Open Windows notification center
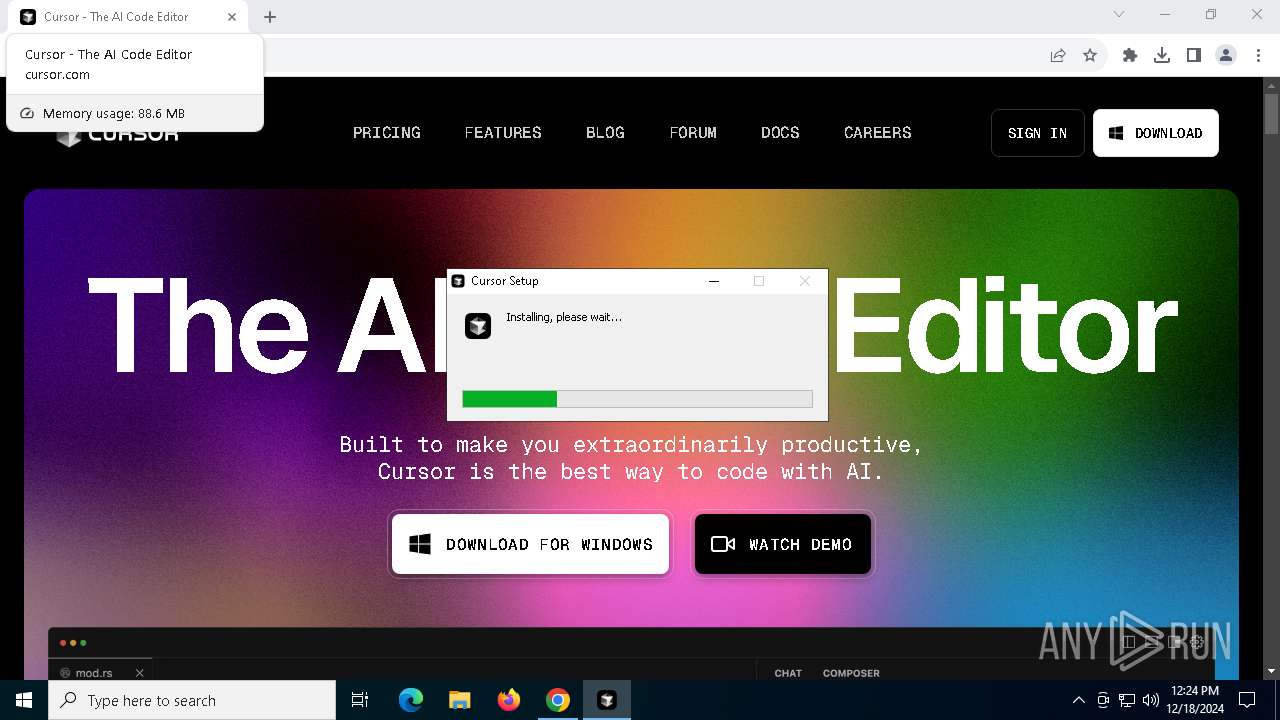Image resolution: width=1280 pixels, height=720 pixels. tap(1247, 700)
